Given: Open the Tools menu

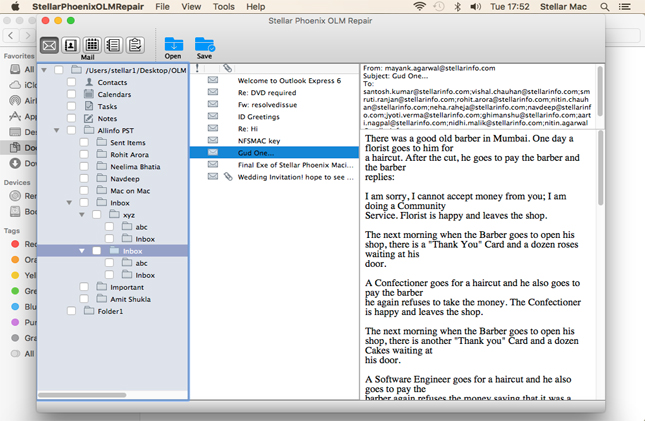Looking at the screenshot, I should click(223, 7).
